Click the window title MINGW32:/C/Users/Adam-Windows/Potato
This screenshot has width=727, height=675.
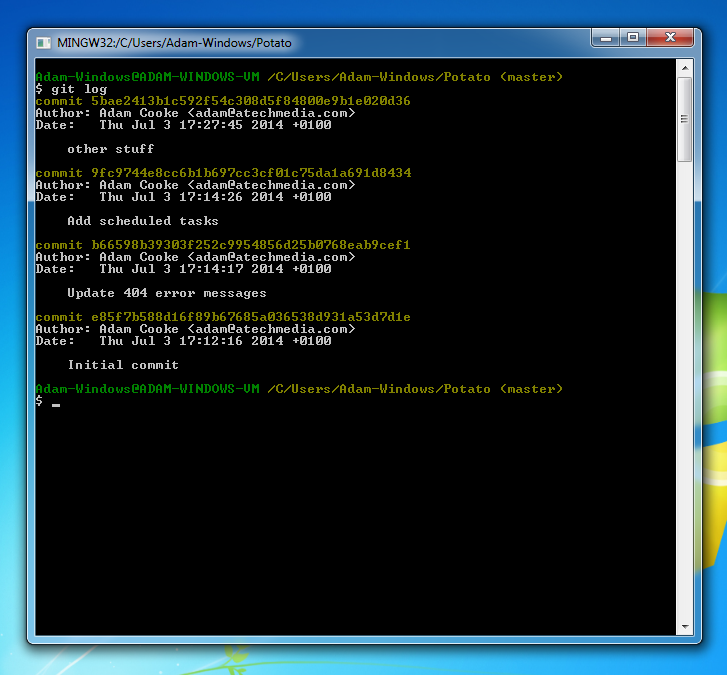[x=174, y=43]
